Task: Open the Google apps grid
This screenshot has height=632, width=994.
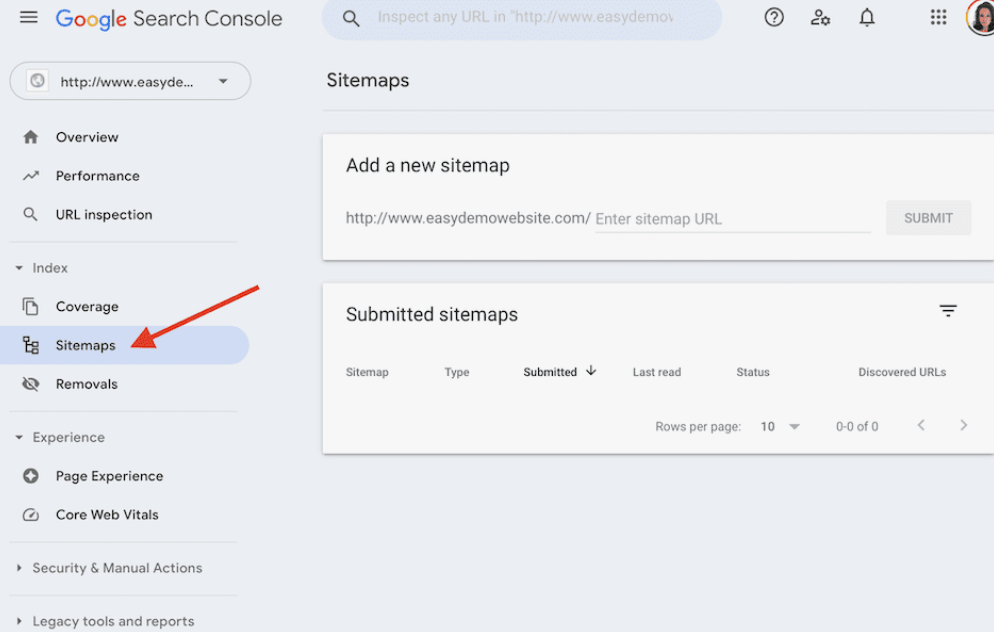Action: pos(938,18)
